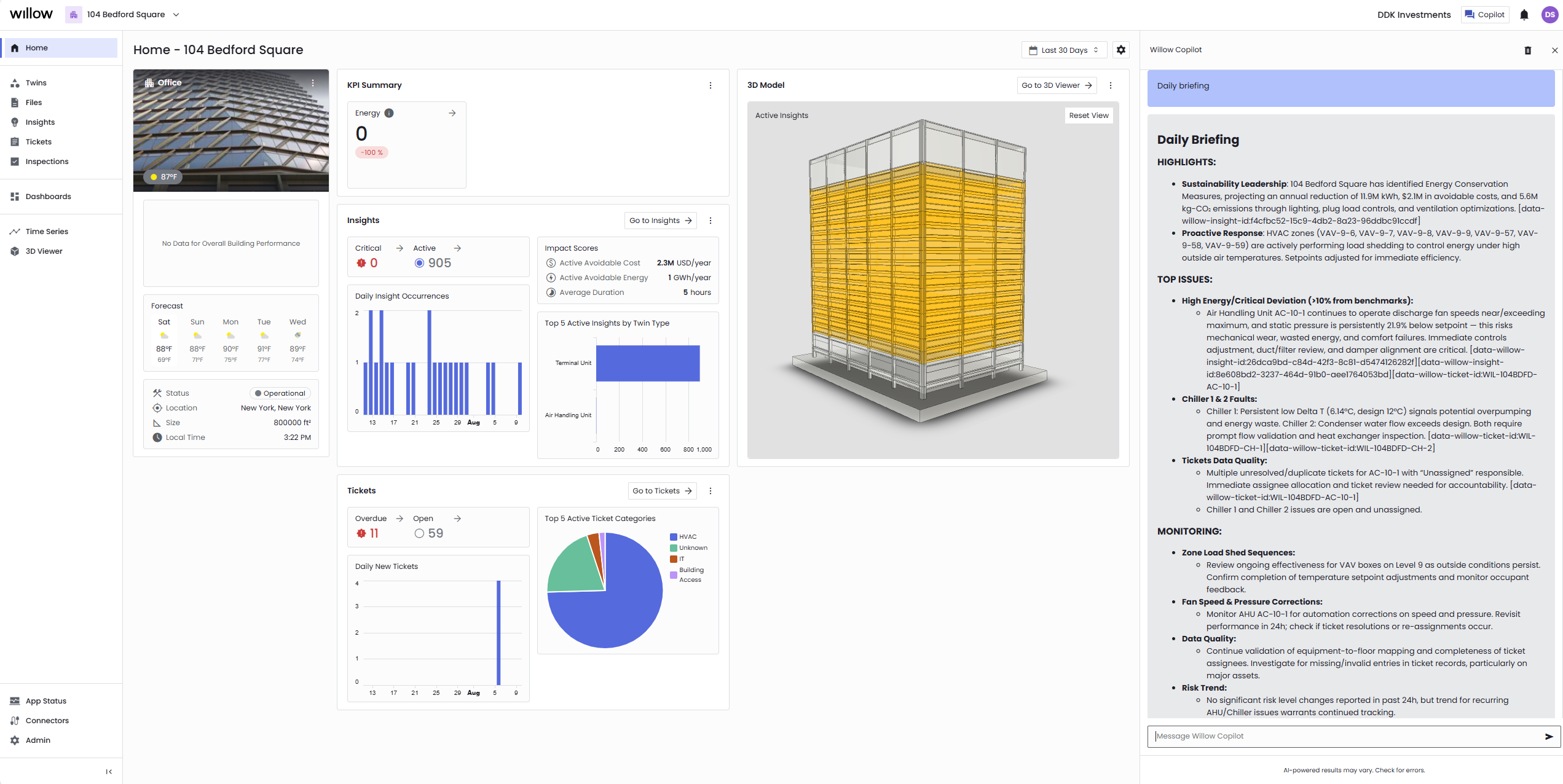1563x784 pixels.
Task: Open Connectors in lower sidebar
Action: coord(47,720)
